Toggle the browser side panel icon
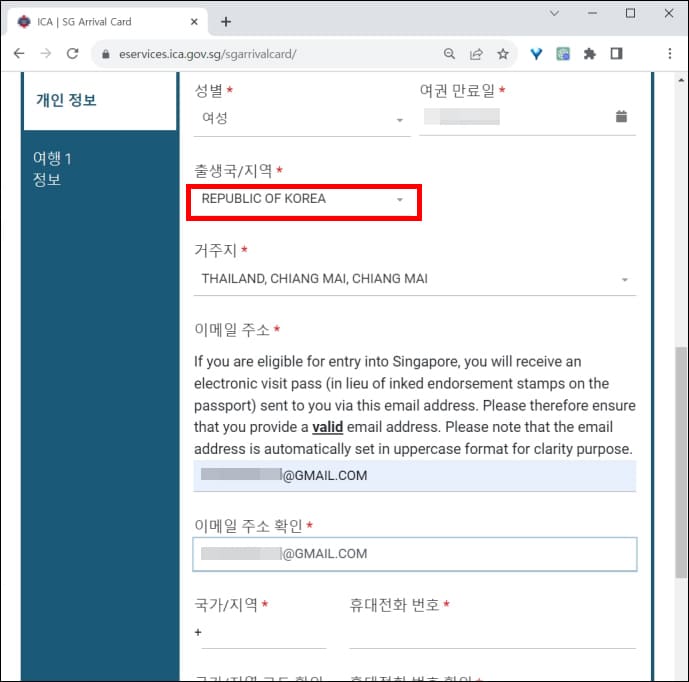Image resolution: width=689 pixels, height=682 pixels. pos(616,54)
